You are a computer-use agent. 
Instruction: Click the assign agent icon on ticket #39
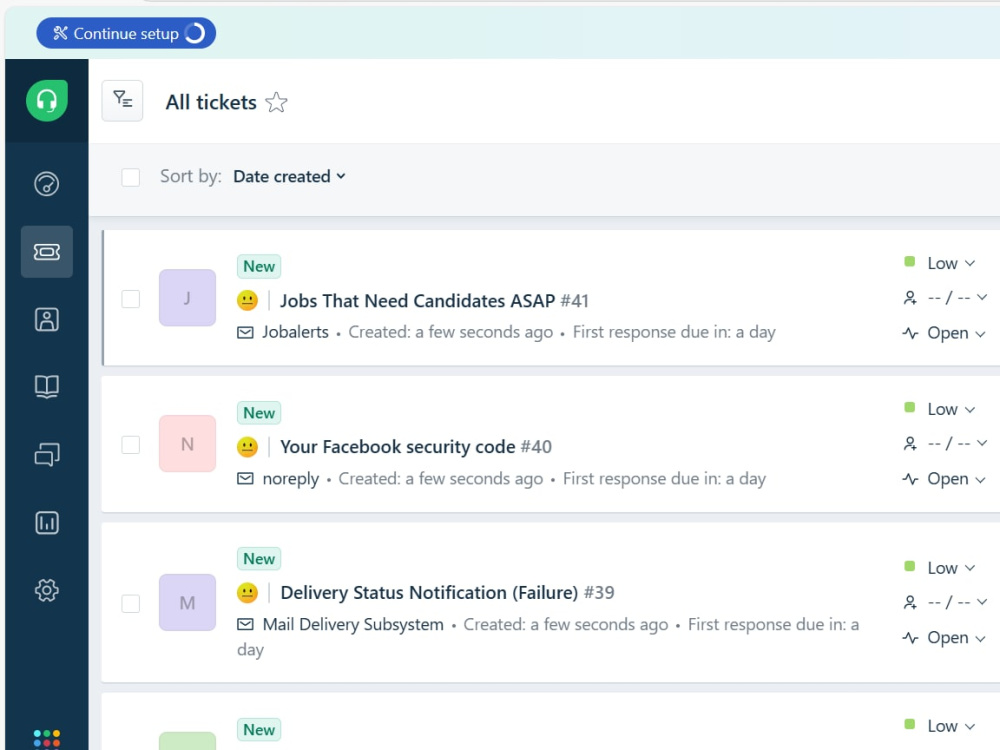910,602
